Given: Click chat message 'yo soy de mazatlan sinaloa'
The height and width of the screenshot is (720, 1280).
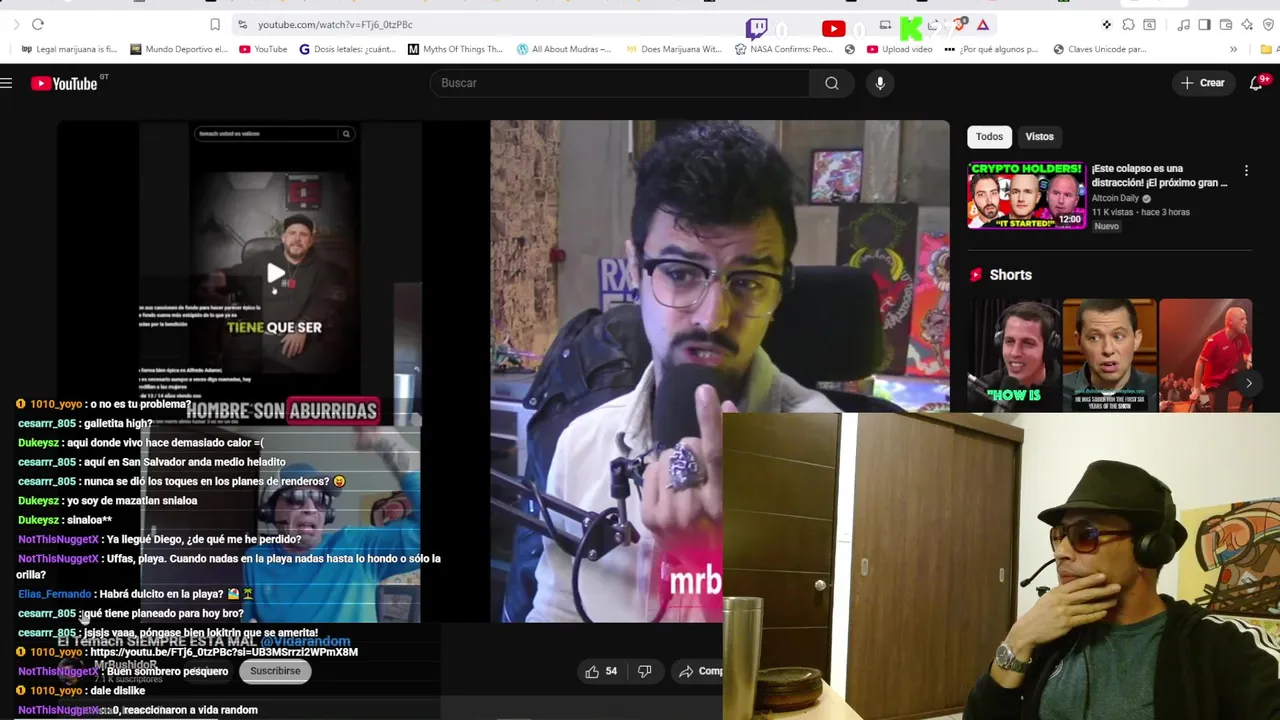Looking at the screenshot, I should click(x=132, y=501).
